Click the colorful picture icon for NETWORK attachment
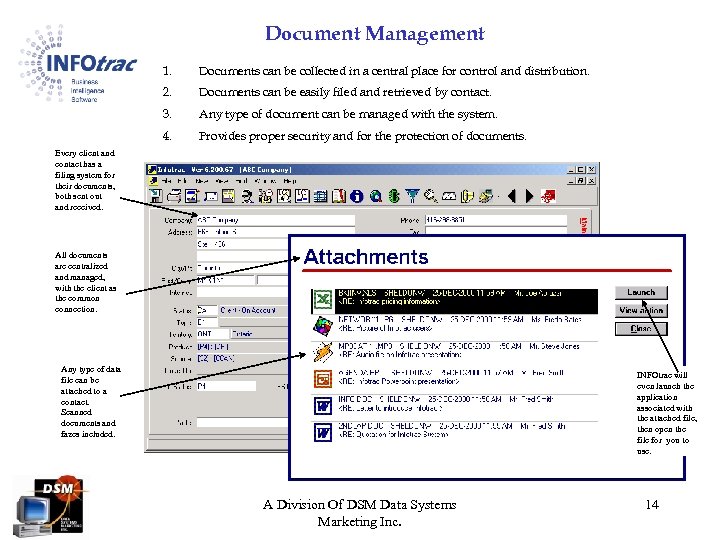 pos(322,326)
